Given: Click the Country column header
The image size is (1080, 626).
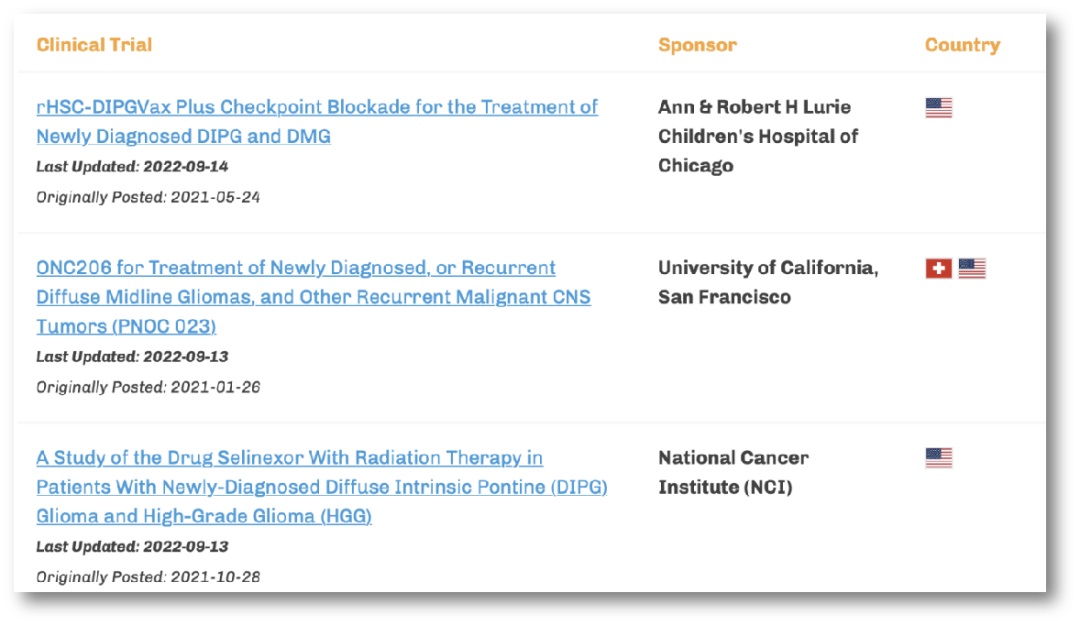Looking at the screenshot, I should 962,45.
